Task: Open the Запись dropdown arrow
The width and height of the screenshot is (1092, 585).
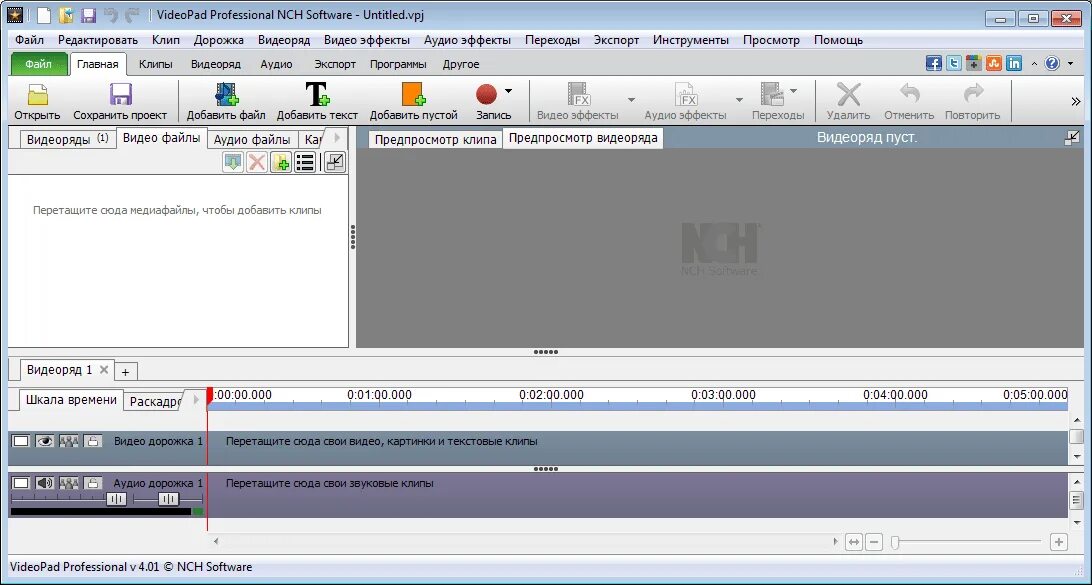Action: tap(508, 91)
